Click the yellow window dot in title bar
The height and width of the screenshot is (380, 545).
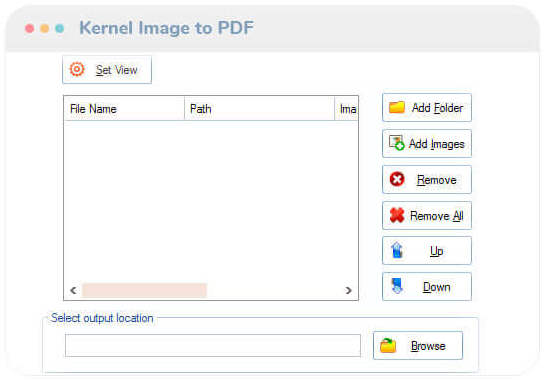tap(44, 28)
